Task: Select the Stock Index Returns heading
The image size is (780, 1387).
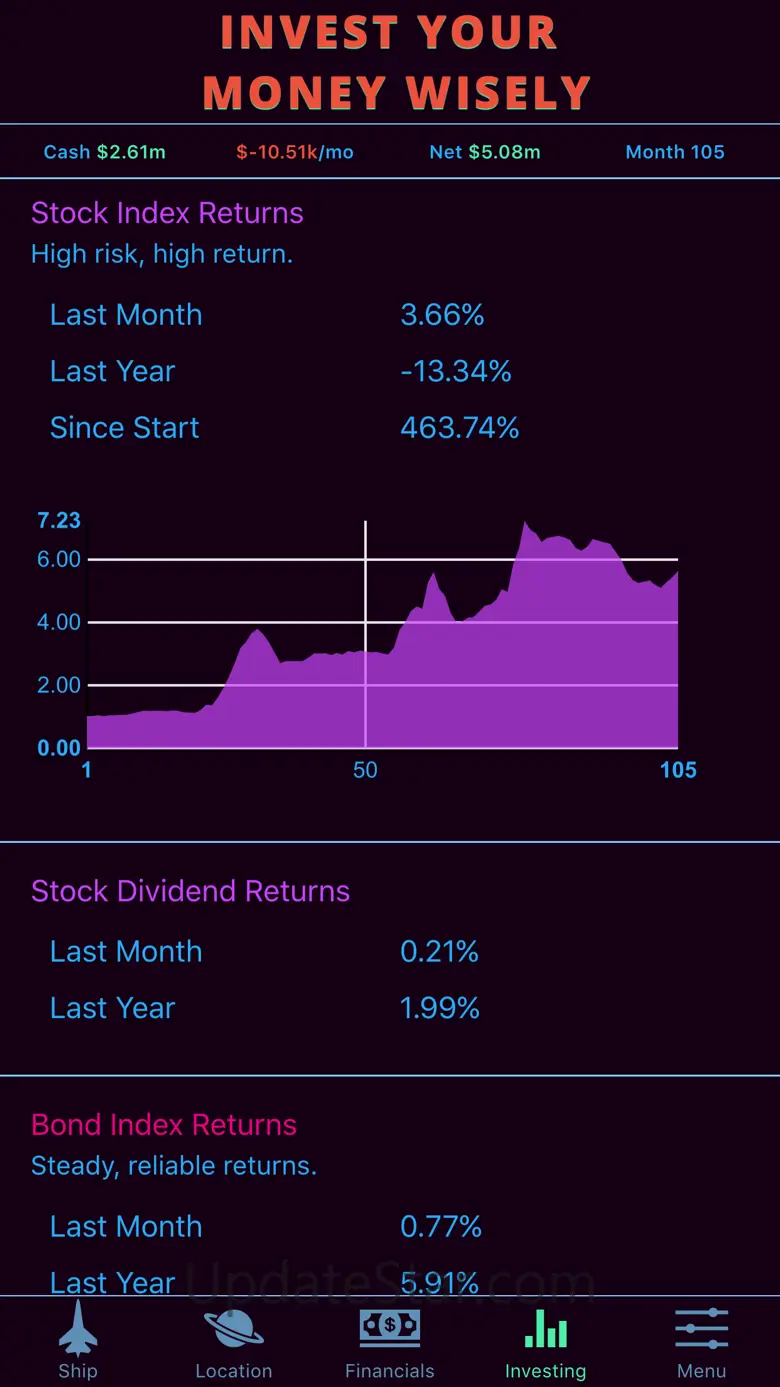Action: (167, 213)
